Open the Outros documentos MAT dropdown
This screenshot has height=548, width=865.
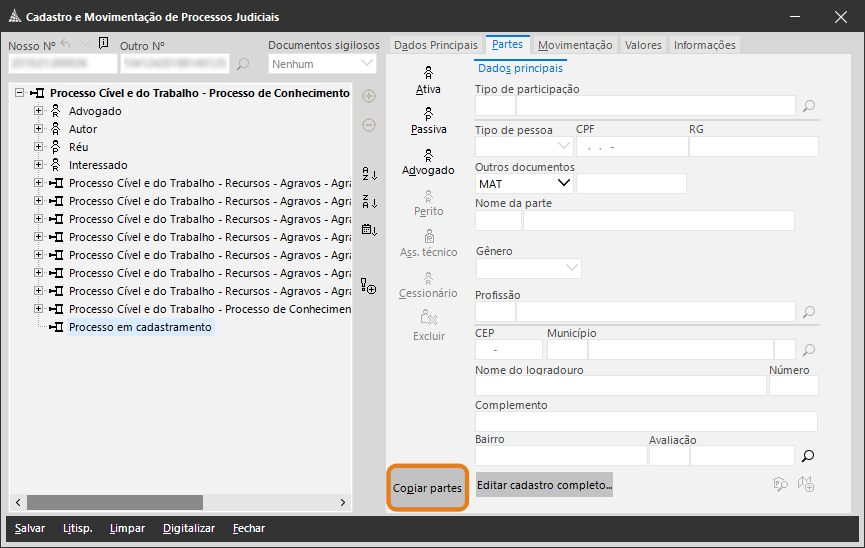(x=563, y=184)
